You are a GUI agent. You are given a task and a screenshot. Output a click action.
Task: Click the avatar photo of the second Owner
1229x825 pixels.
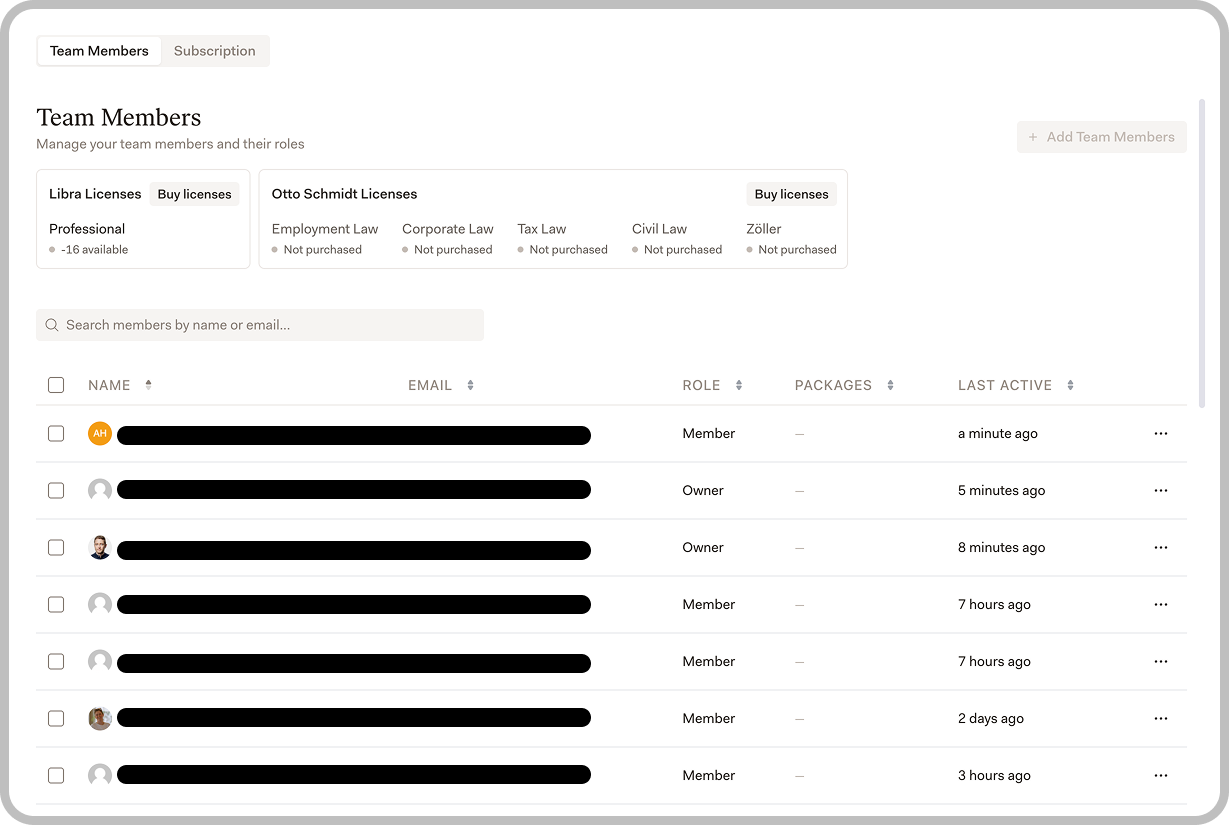click(x=100, y=547)
